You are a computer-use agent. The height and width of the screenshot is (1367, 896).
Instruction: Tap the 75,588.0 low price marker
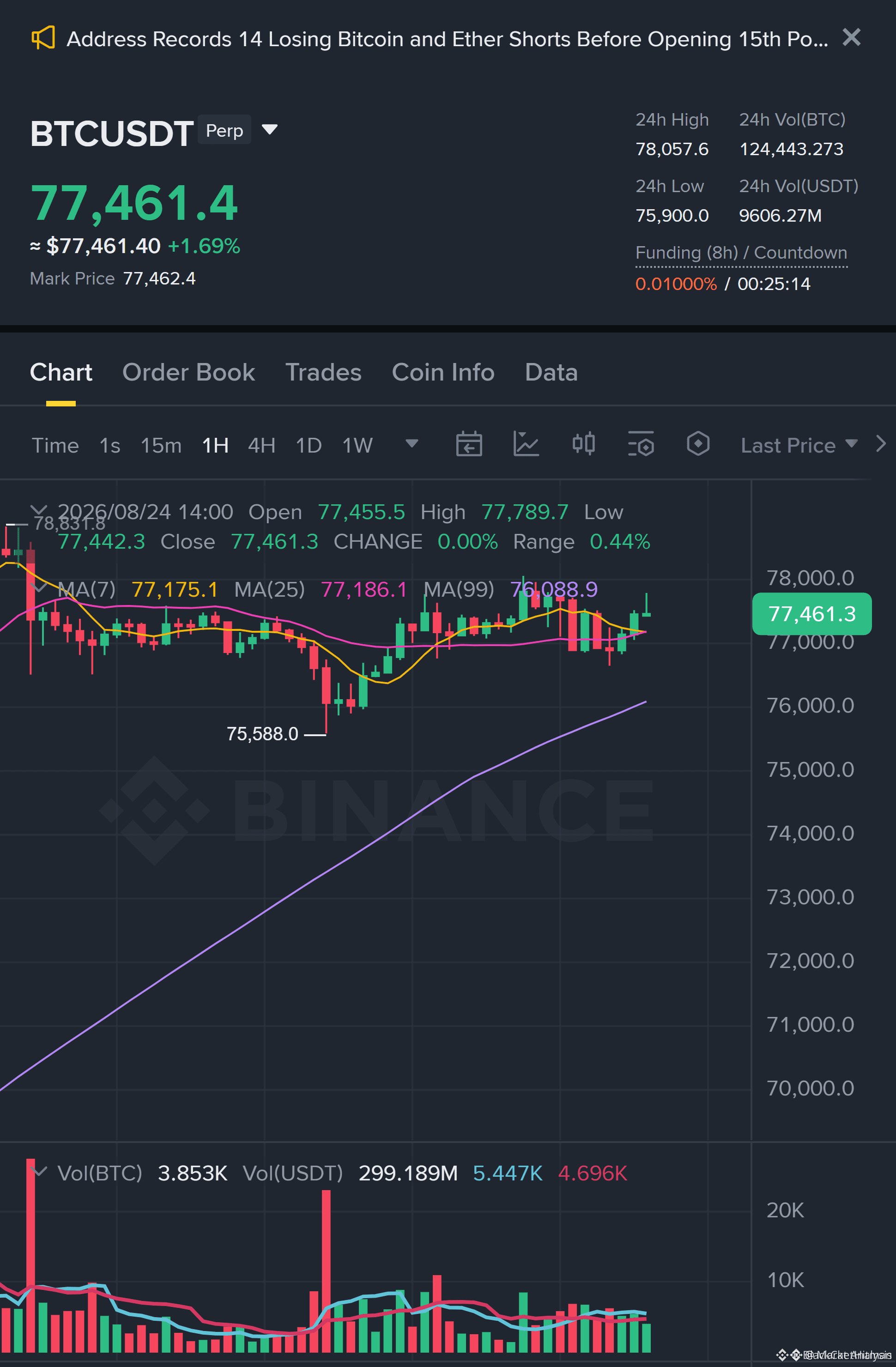click(x=262, y=734)
